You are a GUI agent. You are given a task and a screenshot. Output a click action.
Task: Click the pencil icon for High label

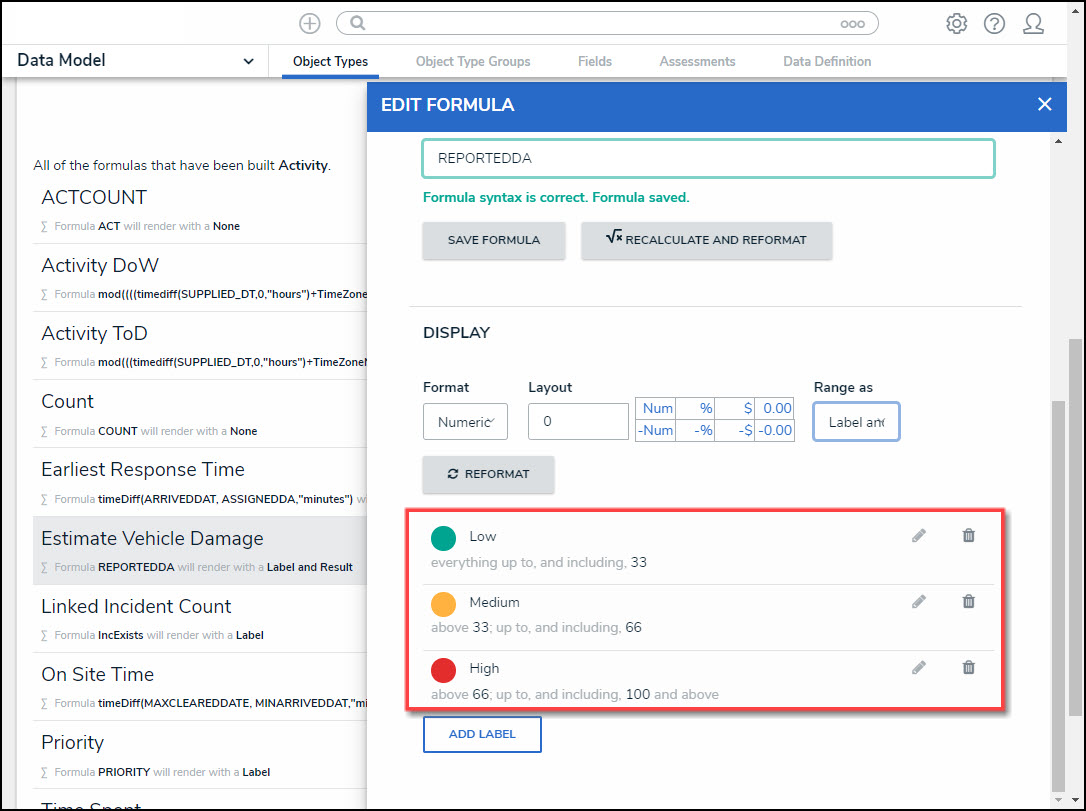[x=919, y=668]
